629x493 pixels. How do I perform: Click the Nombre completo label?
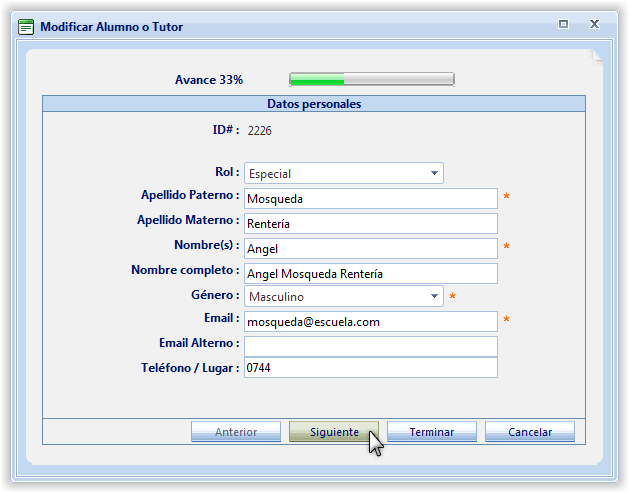pos(185,270)
